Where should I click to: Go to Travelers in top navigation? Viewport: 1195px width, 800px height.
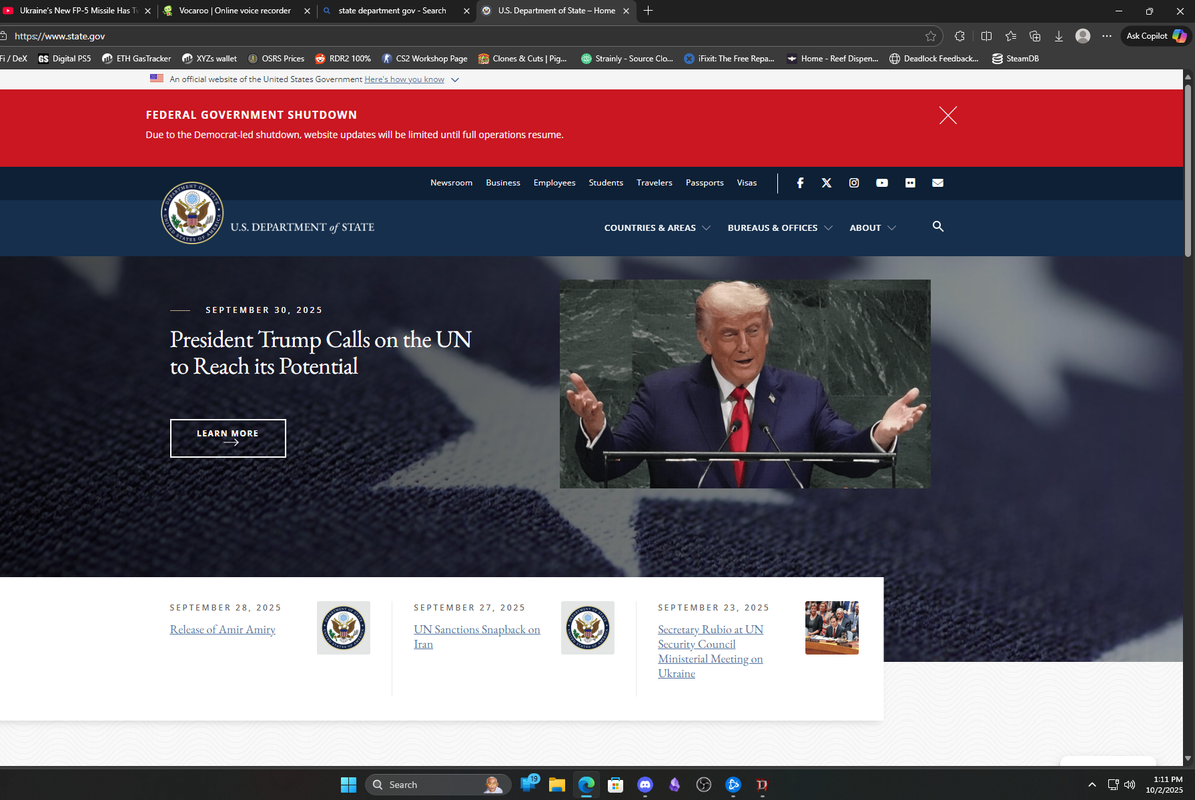tap(655, 183)
